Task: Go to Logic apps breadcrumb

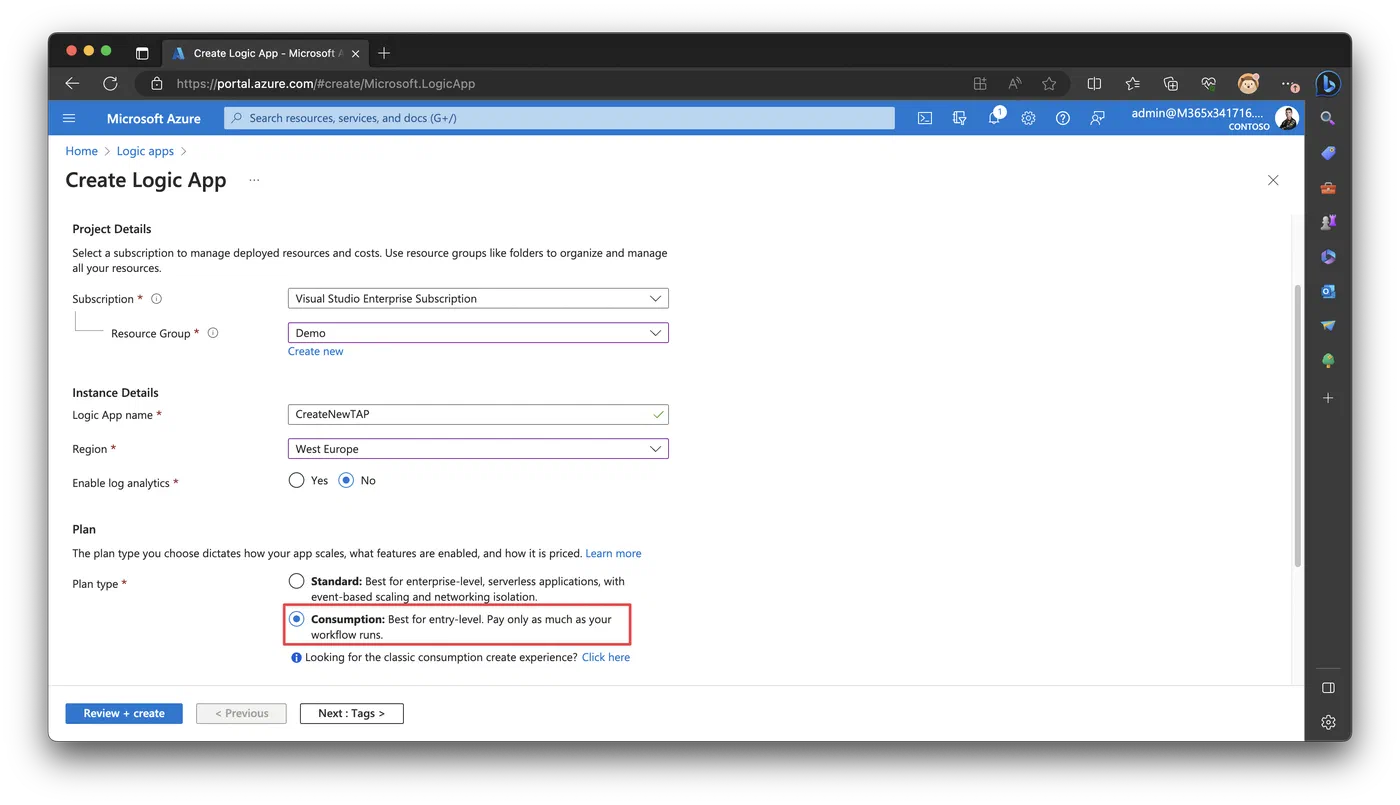Action: tap(145, 151)
